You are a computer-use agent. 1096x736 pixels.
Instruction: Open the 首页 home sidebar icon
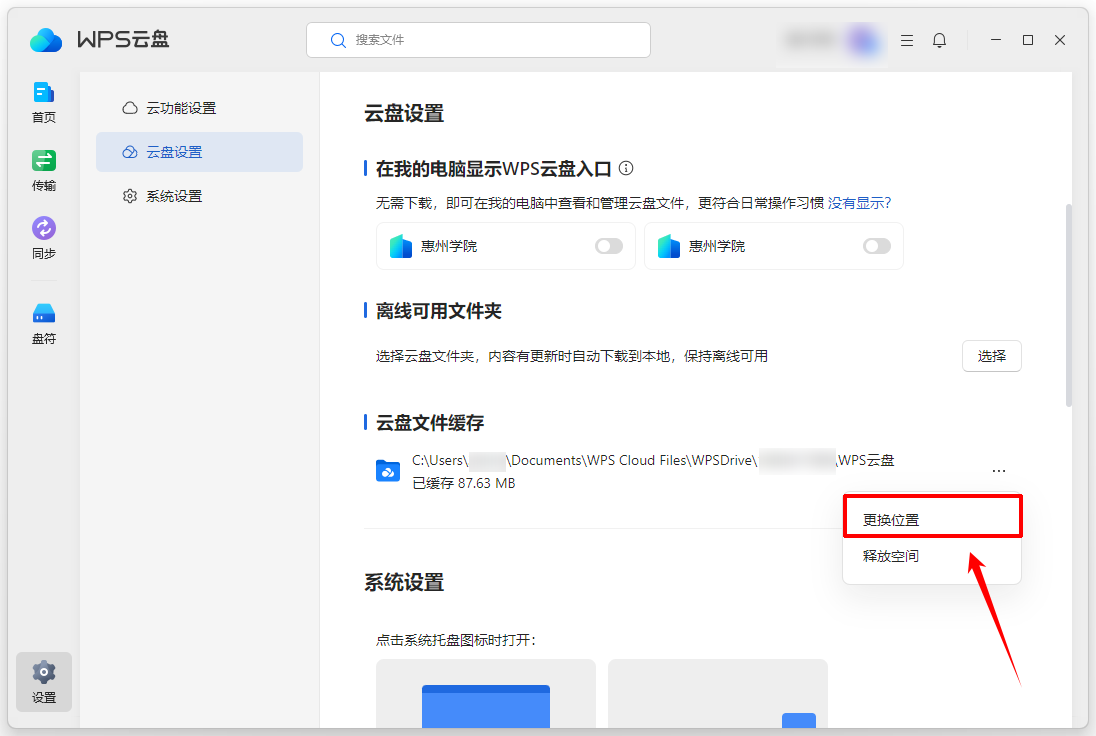(x=43, y=102)
